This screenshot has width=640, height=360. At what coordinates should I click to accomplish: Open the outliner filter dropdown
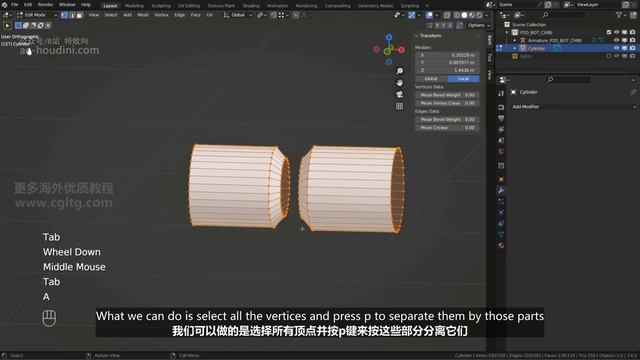pyautogui.click(x=621, y=15)
